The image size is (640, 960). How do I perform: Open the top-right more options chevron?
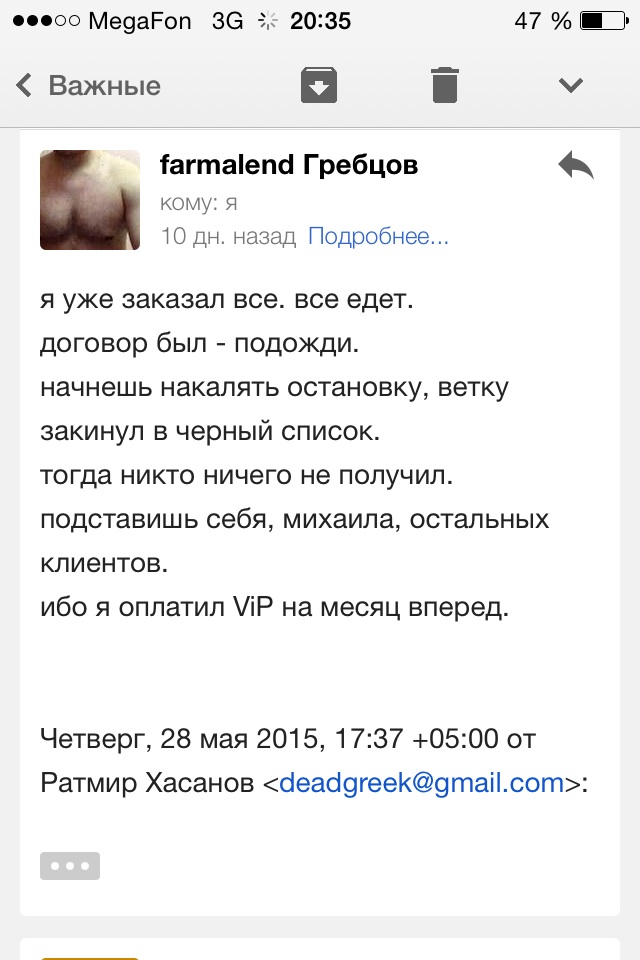coord(571,85)
